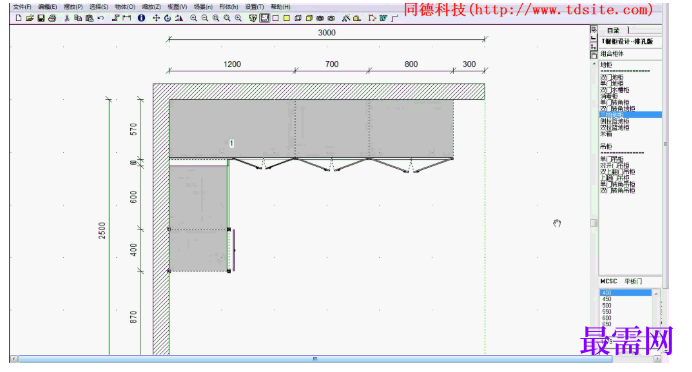
Task: Click the Zoom in magnifier with plus
Action: point(193,18)
